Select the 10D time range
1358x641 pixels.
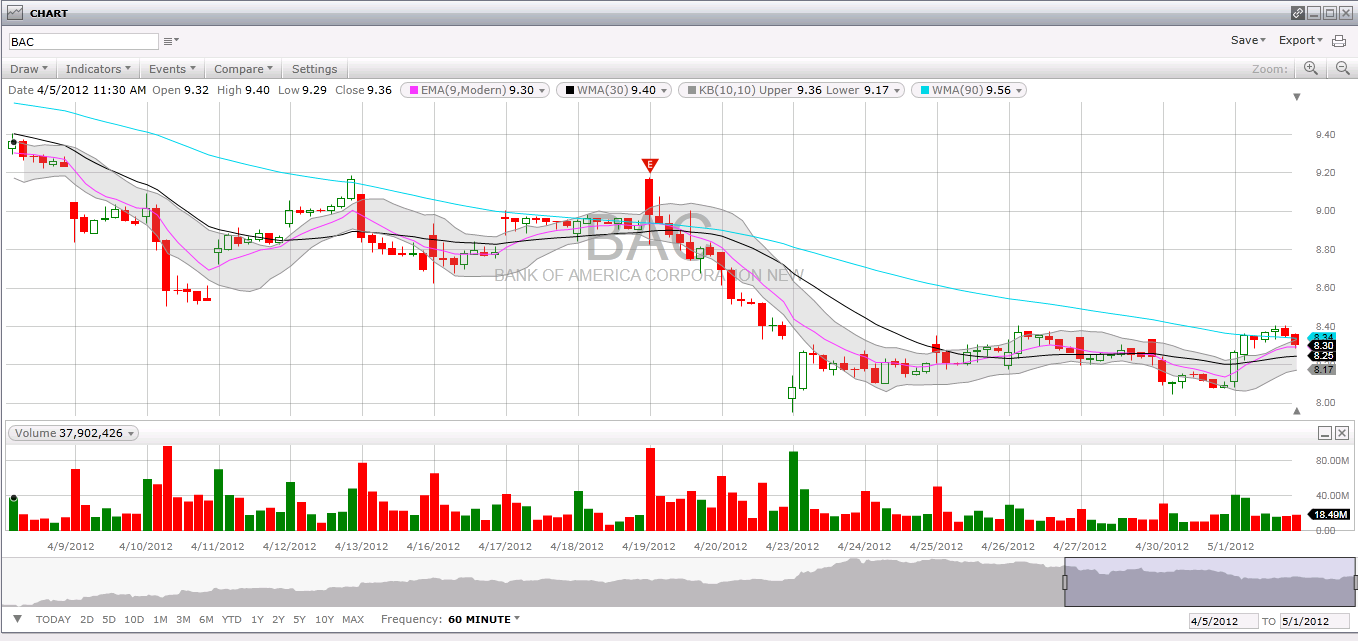[x=134, y=620]
